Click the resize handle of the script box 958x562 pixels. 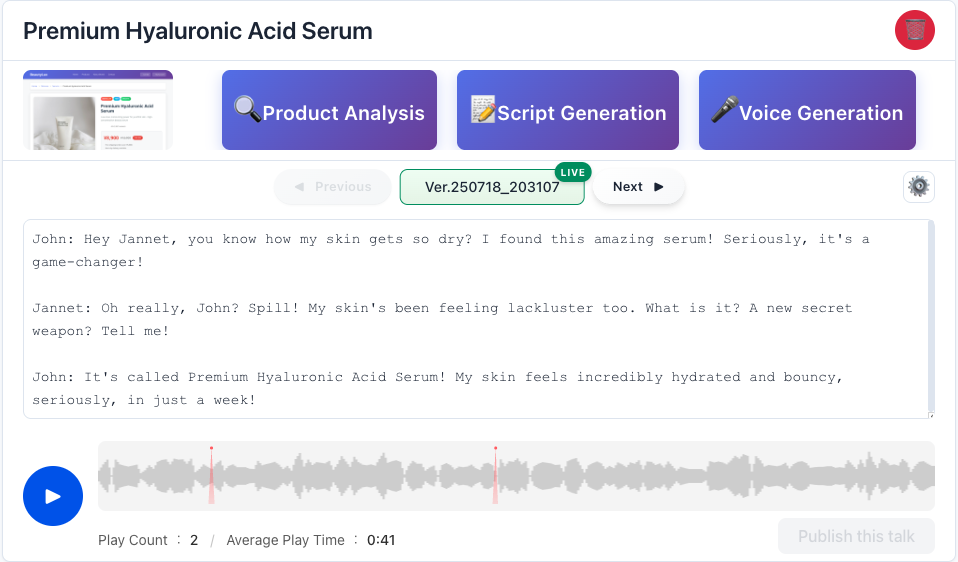[x=931, y=415]
